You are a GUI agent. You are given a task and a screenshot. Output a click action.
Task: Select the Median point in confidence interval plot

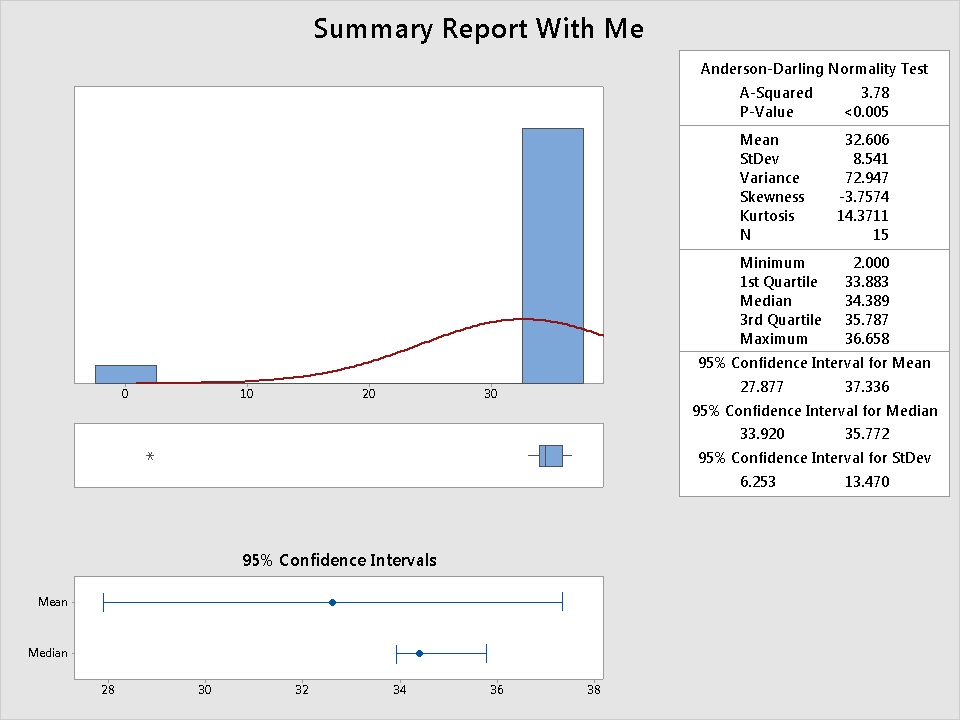419,653
